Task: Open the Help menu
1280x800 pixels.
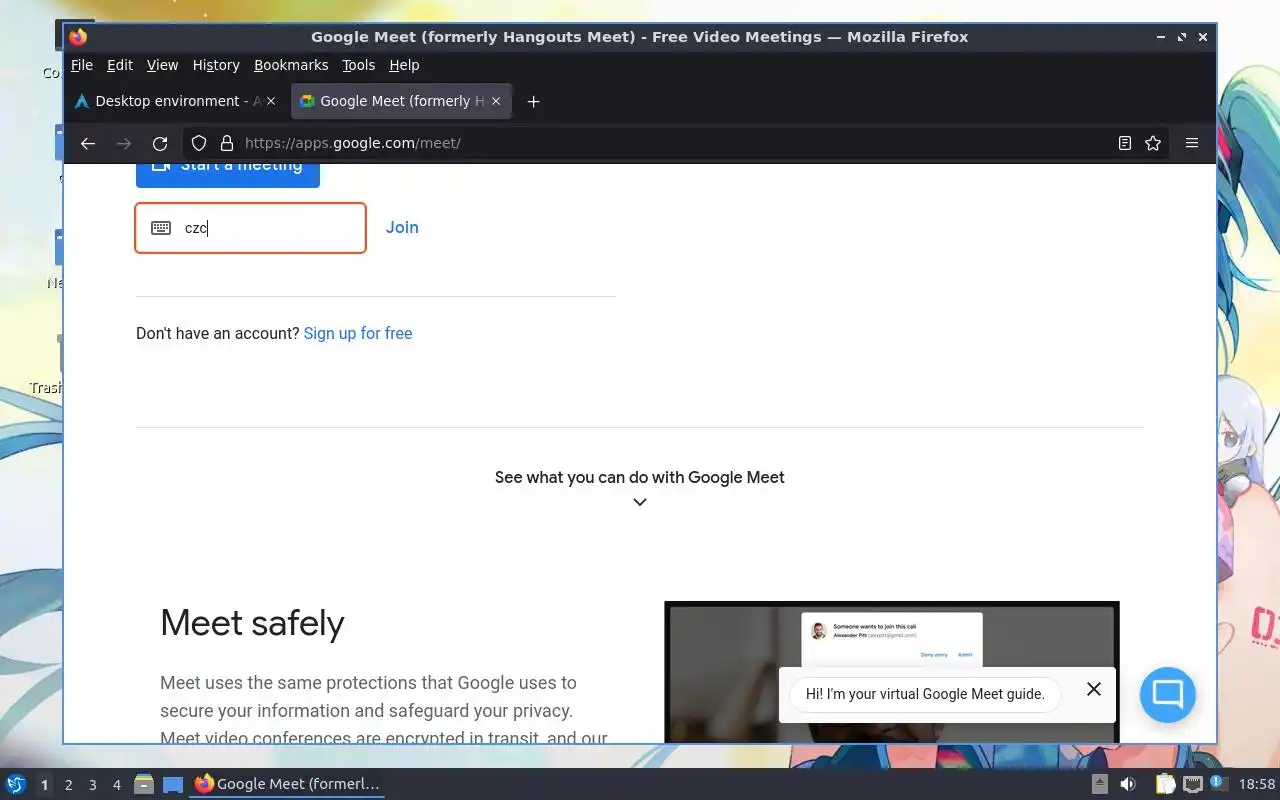Action: pos(404,65)
